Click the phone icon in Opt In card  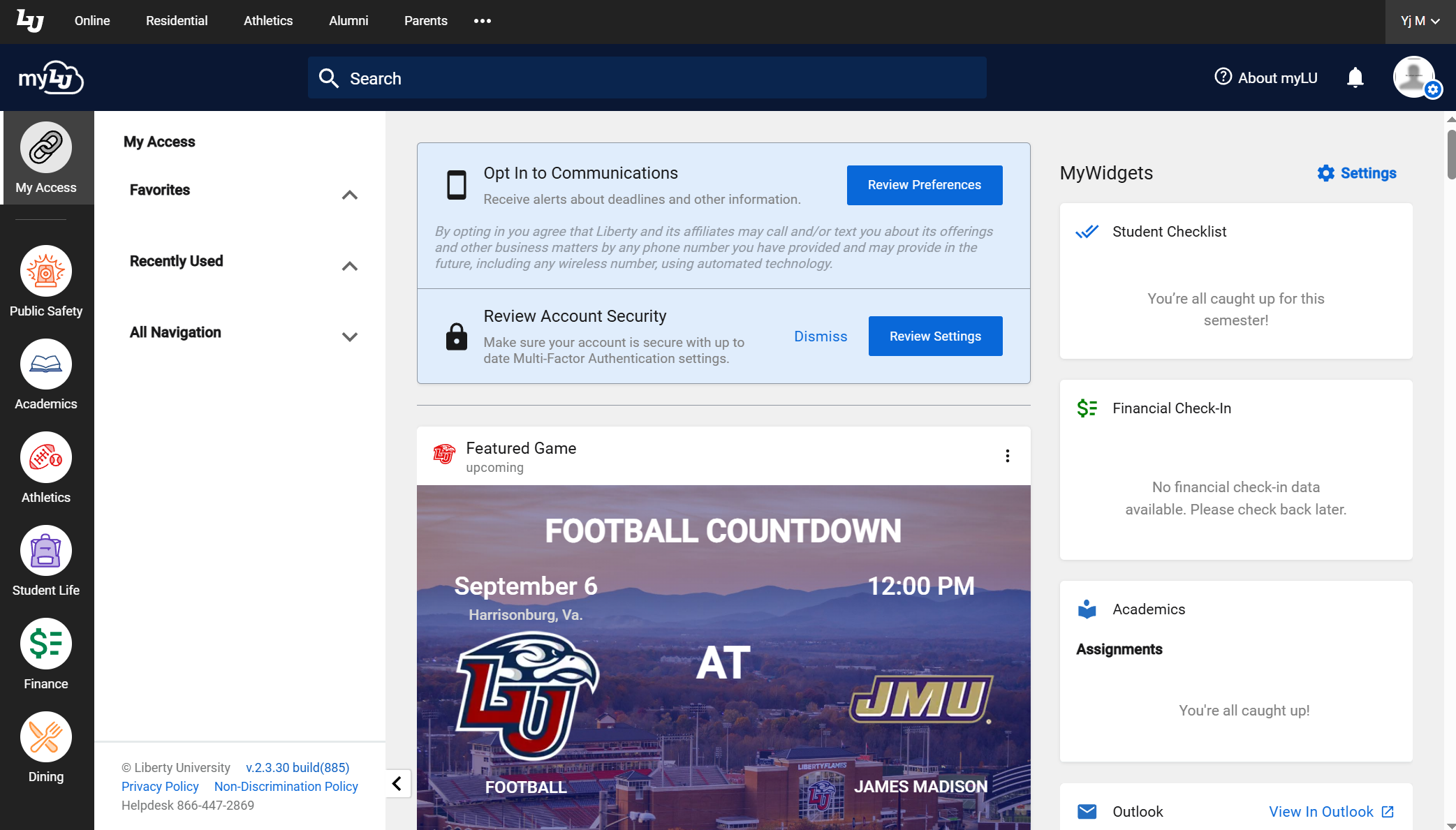[x=457, y=185]
